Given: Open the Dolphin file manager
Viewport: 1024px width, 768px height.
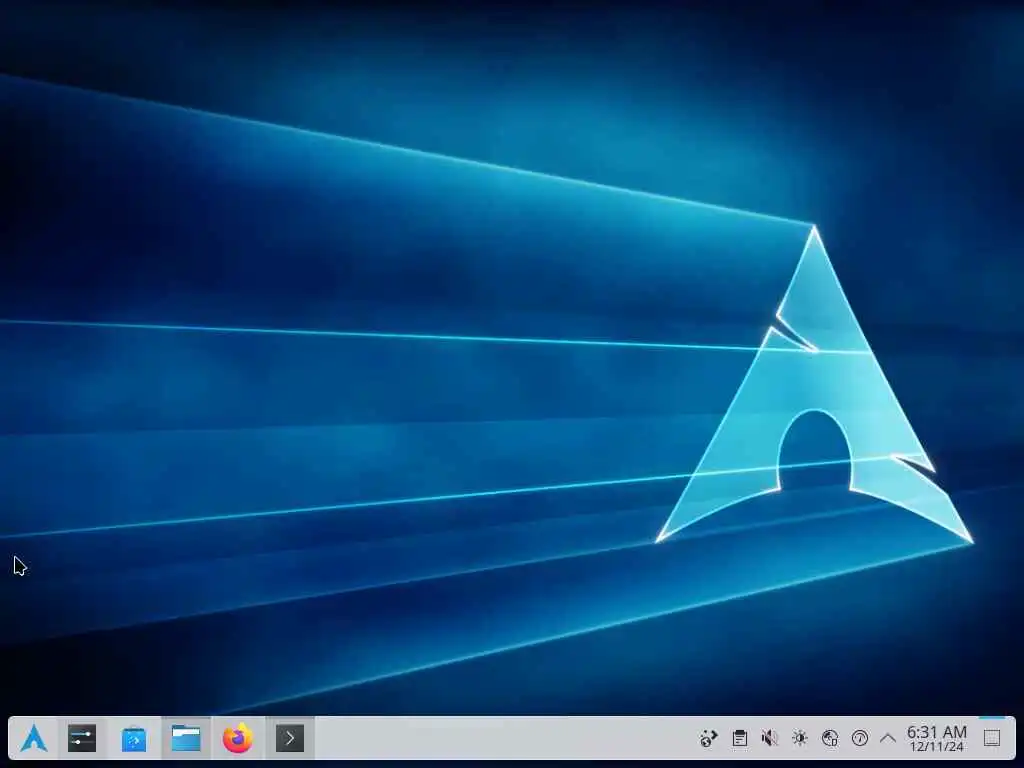Looking at the screenshot, I should pos(186,738).
